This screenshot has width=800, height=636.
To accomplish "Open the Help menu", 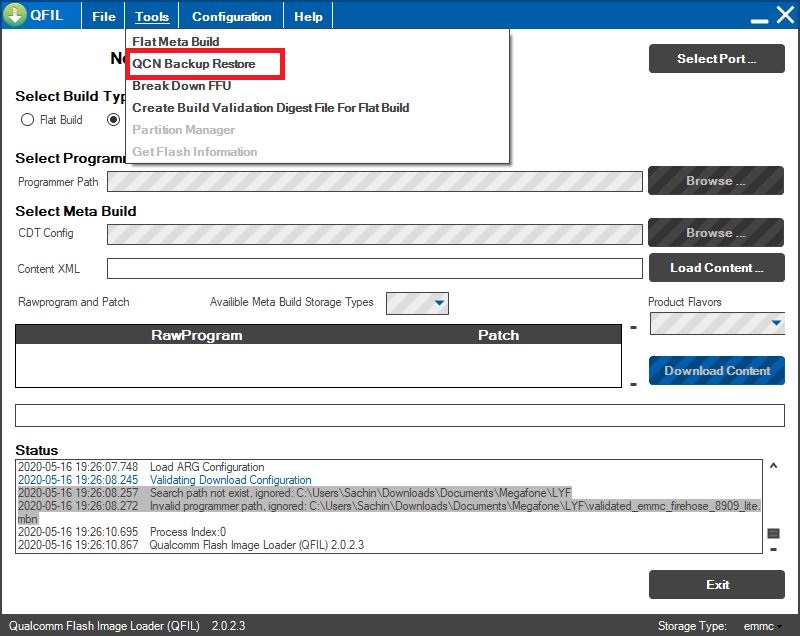I will pyautogui.click(x=308, y=16).
